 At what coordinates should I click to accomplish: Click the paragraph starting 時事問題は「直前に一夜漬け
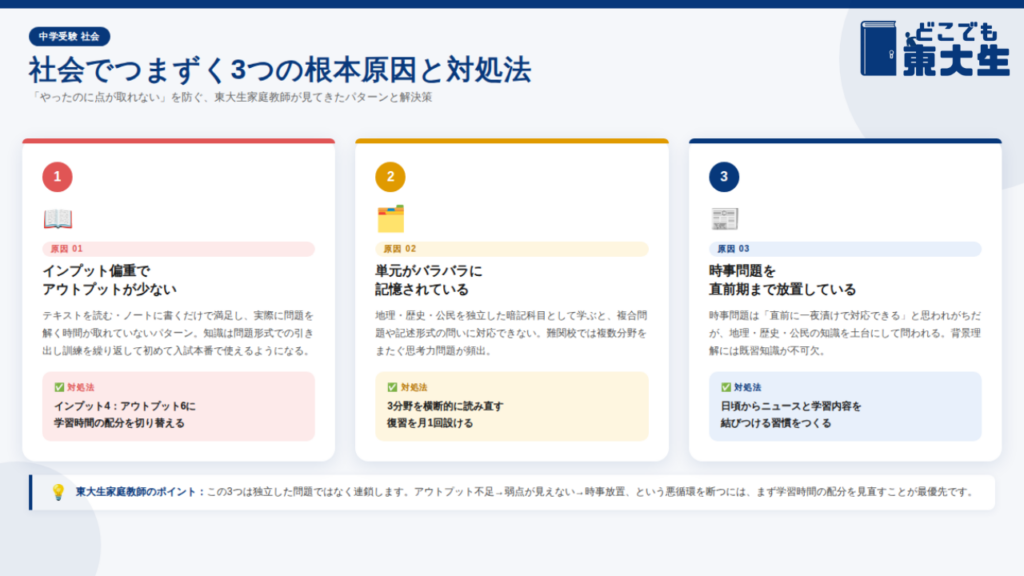point(845,333)
